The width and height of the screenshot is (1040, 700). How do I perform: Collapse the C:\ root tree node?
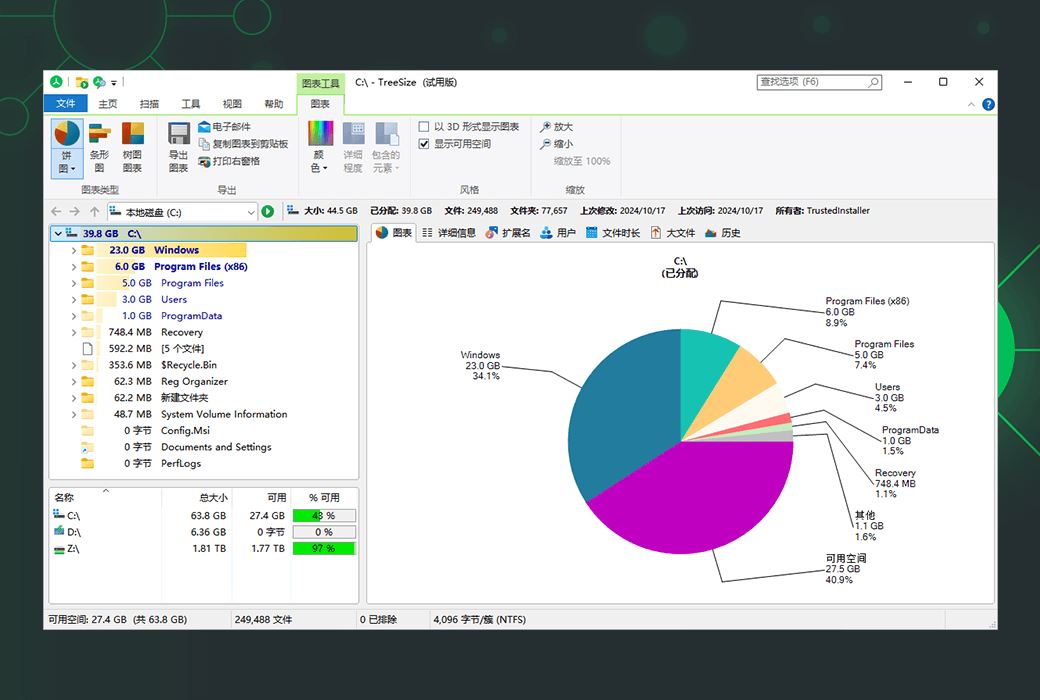pos(58,234)
